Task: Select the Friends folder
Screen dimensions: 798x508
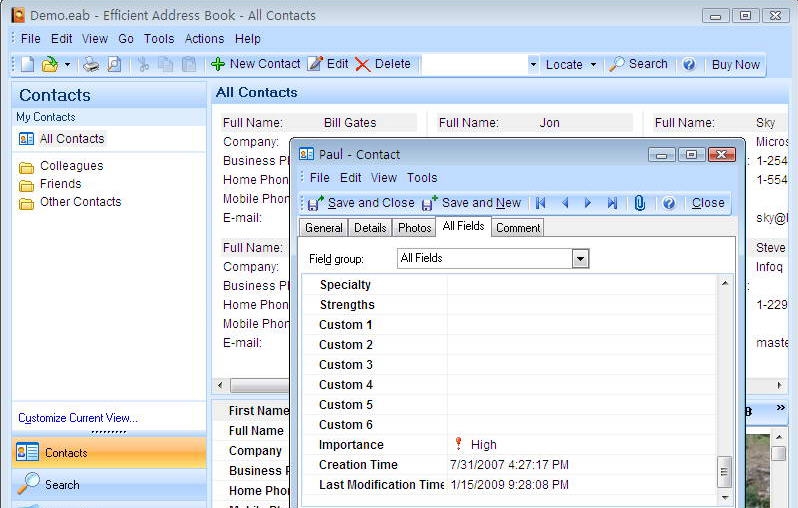Action: 60,184
